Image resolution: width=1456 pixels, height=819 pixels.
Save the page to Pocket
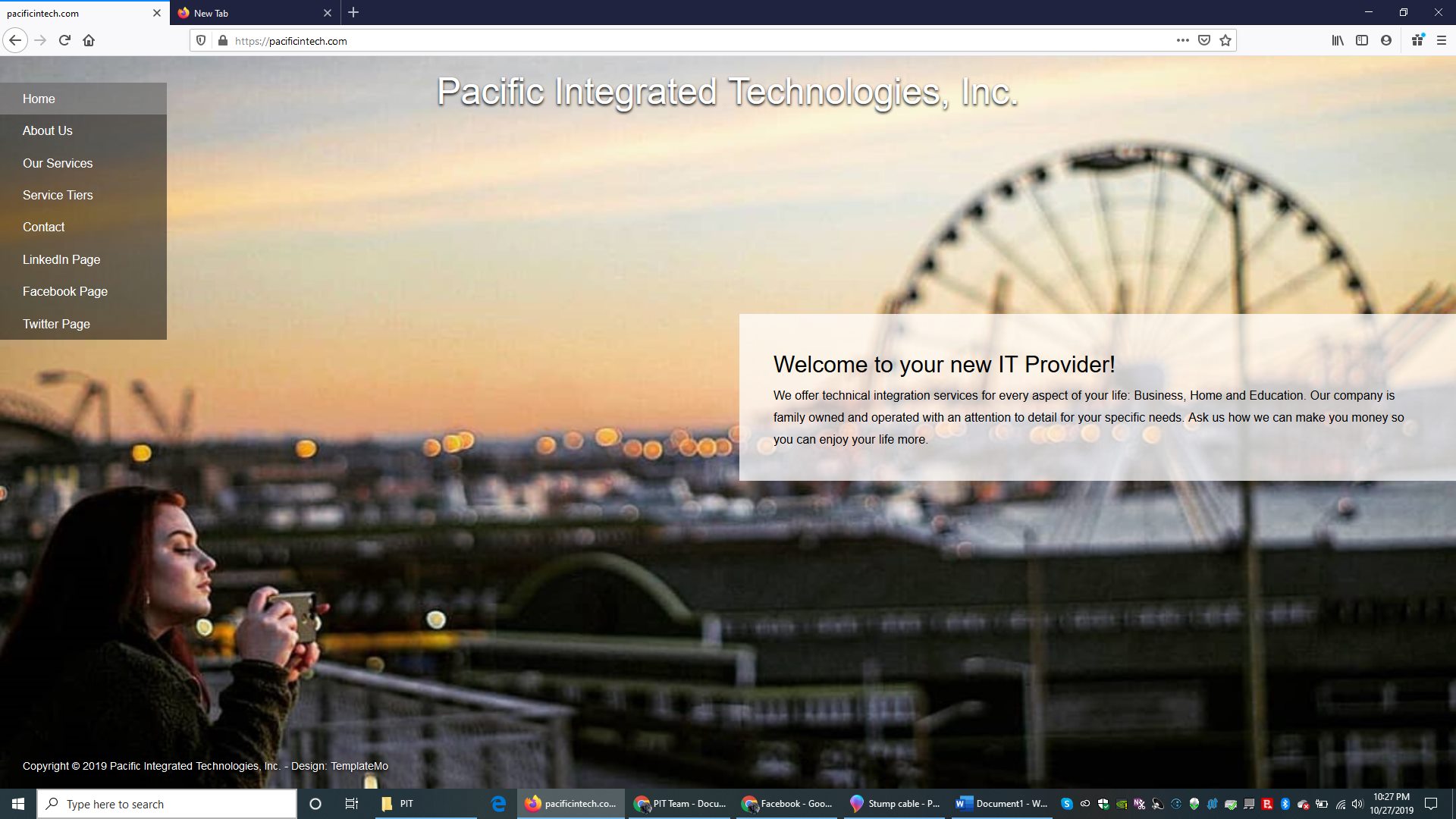pyautogui.click(x=1203, y=40)
